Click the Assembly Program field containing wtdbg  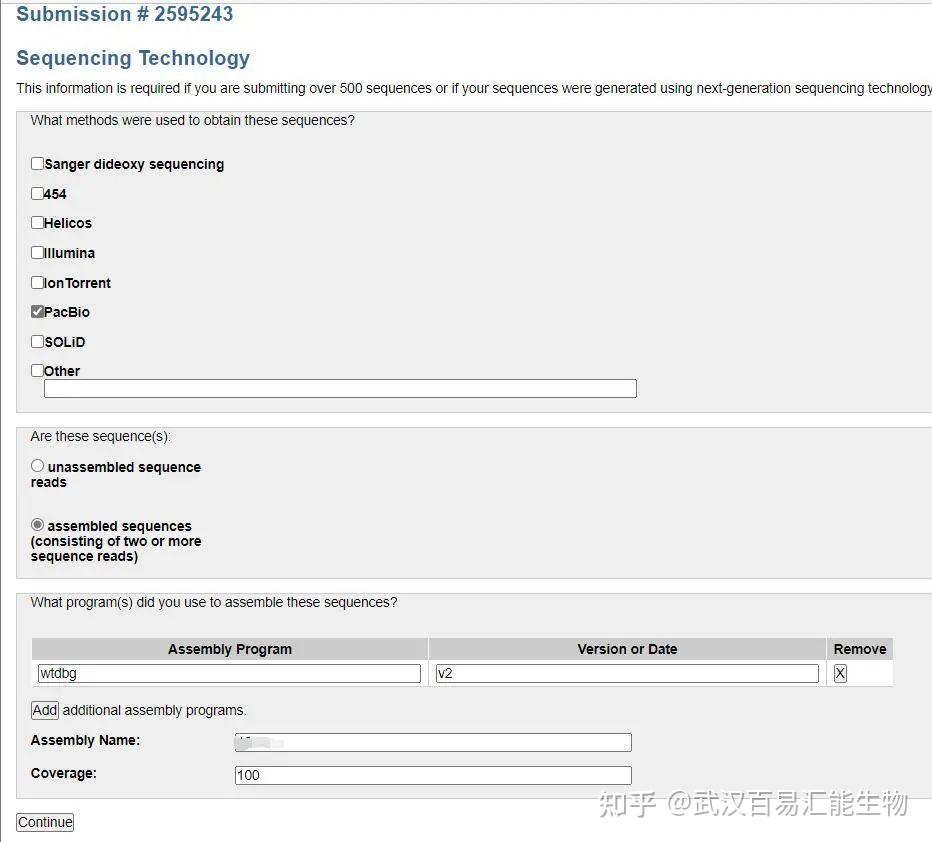(x=229, y=674)
